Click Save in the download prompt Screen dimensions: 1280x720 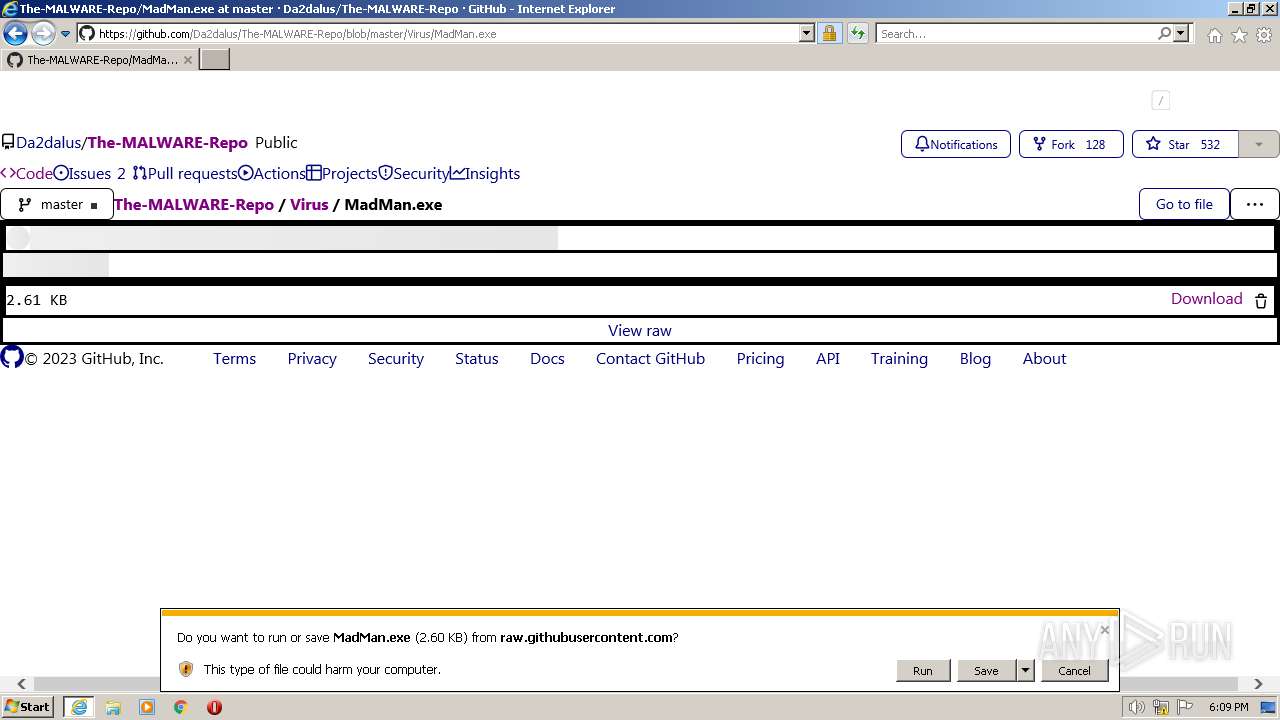click(986, 671)
